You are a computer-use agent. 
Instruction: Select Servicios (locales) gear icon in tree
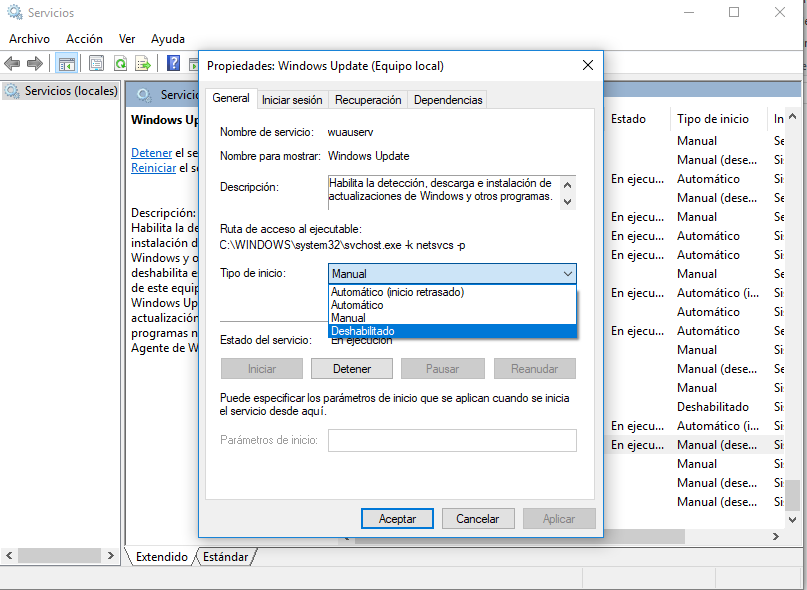pos(12,91)
